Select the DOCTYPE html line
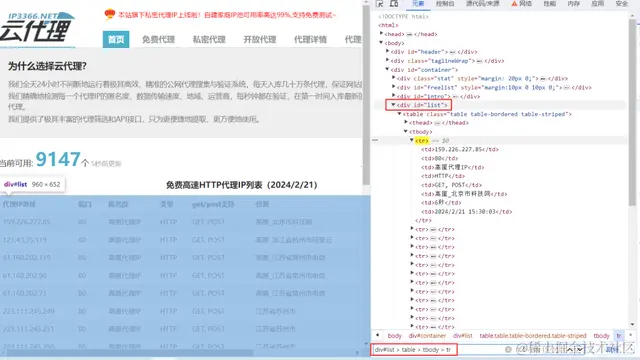Screen dimensions: 640x360 (403, 17)
